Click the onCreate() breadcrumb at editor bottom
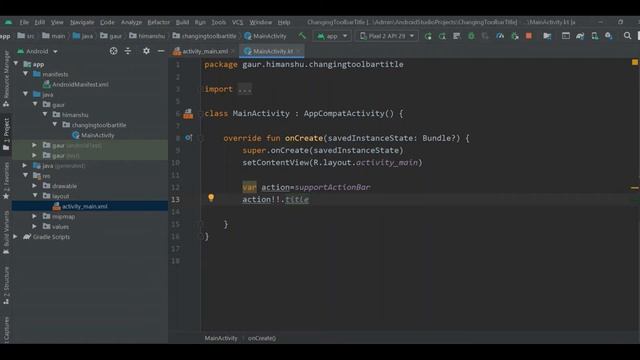The height and width of the screenshot is (360, 640). coord(262,338)
